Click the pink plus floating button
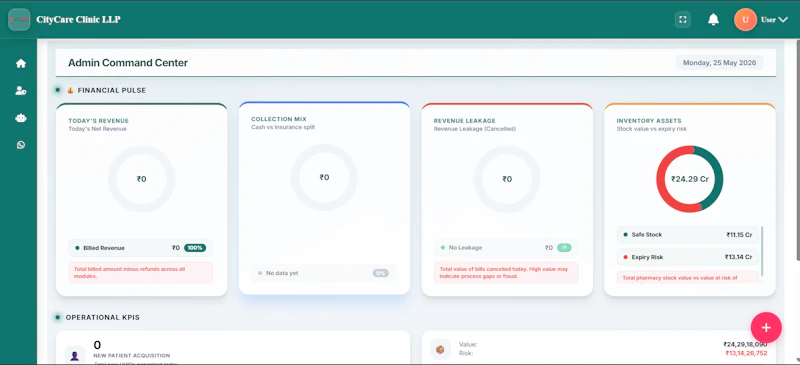The image size is (800, 365). [x=766, y=327]
